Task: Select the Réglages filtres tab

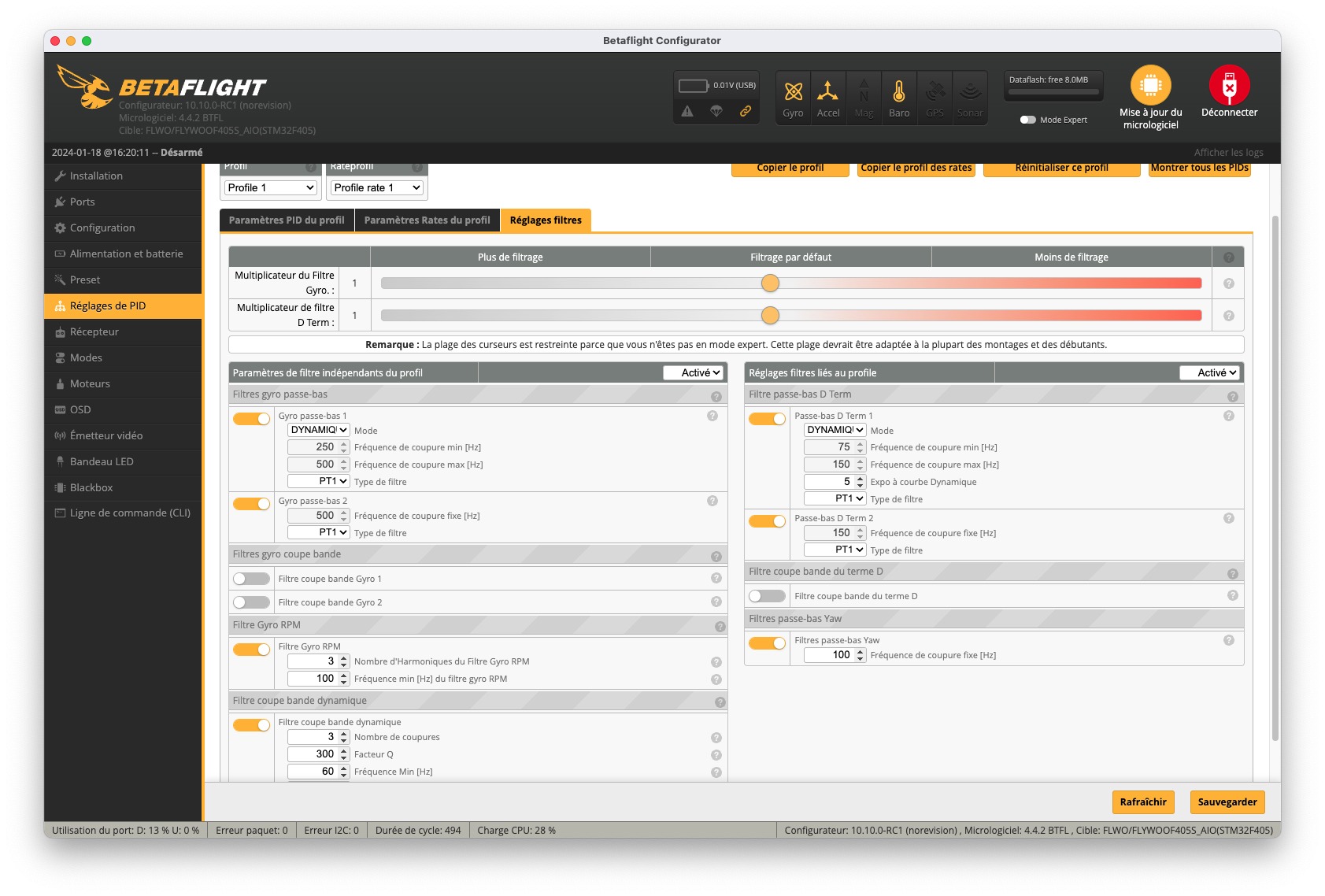Action: coord(546,220)
